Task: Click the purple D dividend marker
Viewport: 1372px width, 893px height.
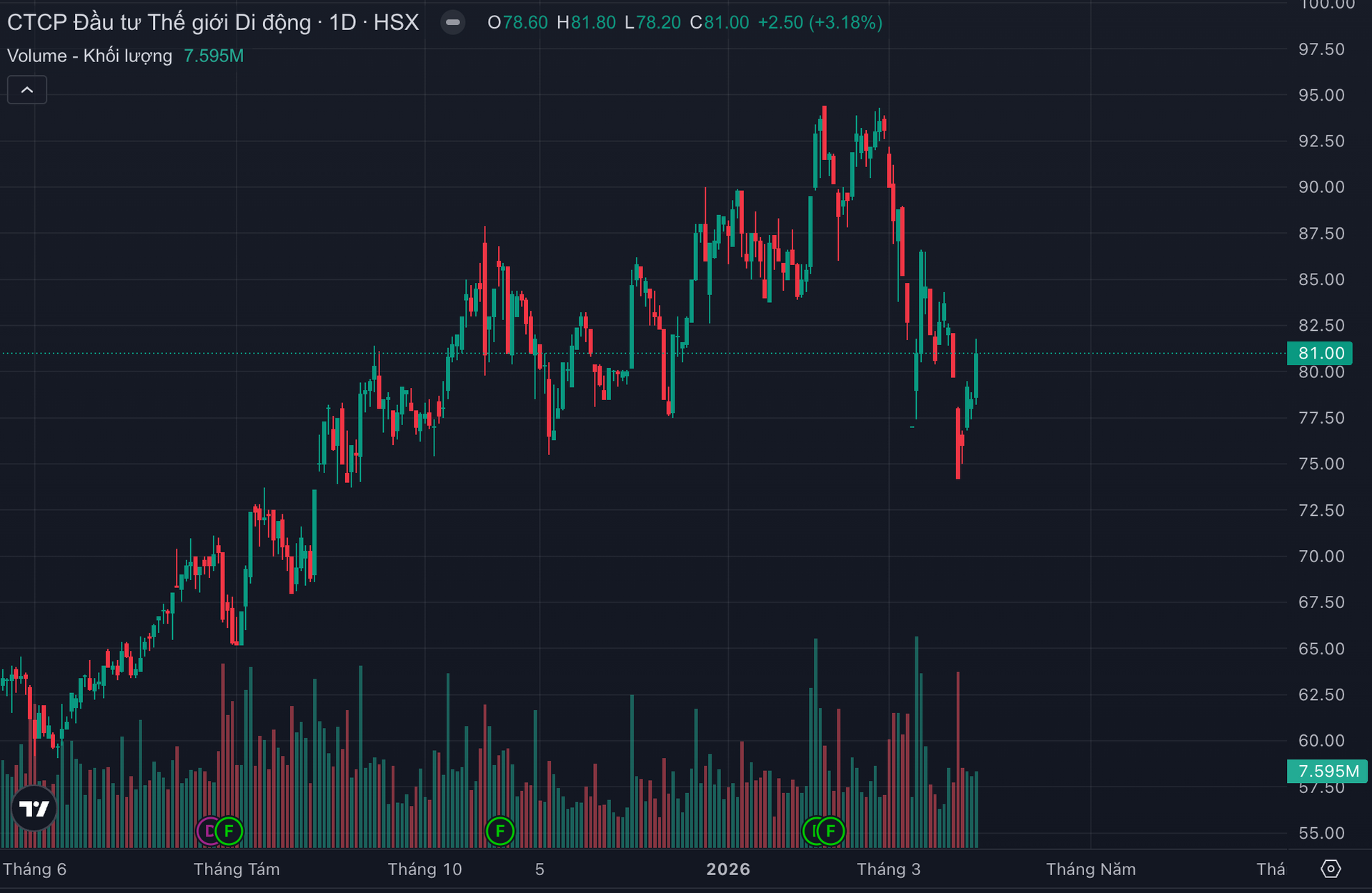Action: coord(207,831)
